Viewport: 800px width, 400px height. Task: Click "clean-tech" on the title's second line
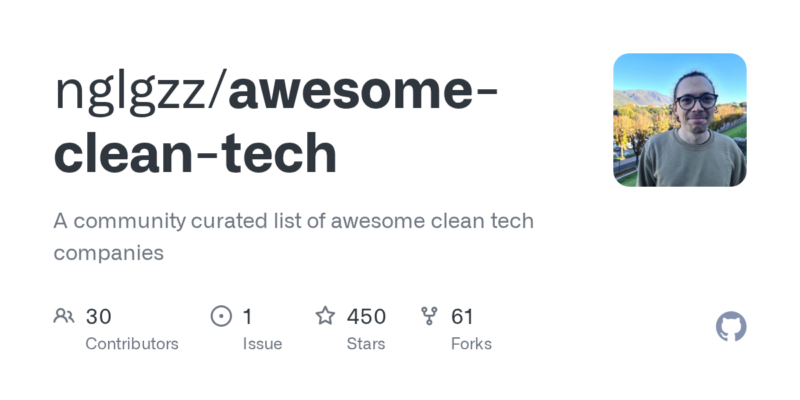[x=195, y=153]
